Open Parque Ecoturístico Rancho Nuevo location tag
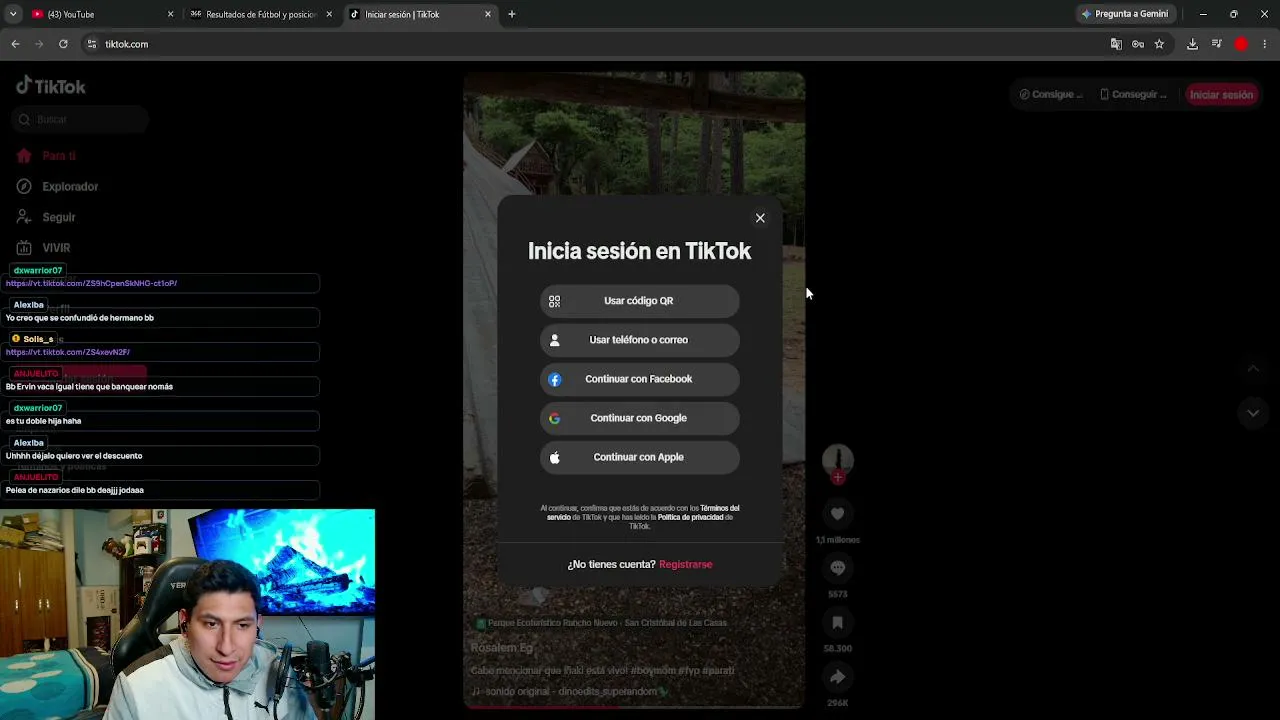1280x720 pixels. click(x=601, y=623)
